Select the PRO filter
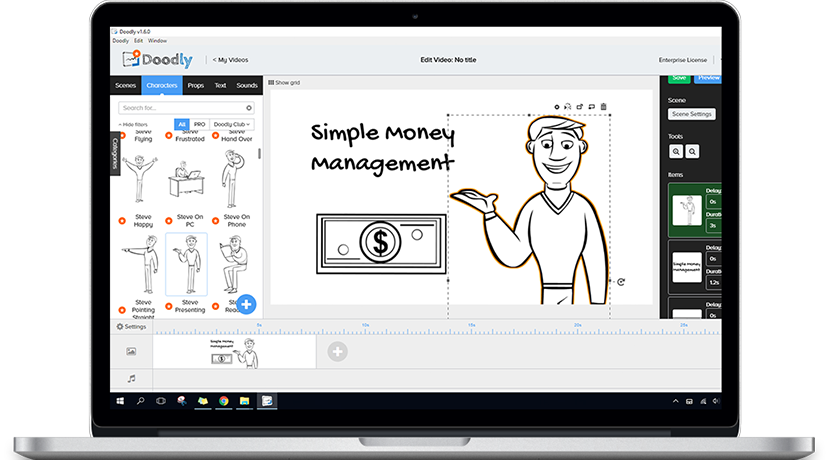The height and width of the screenshot is (460, 830). 200,124
